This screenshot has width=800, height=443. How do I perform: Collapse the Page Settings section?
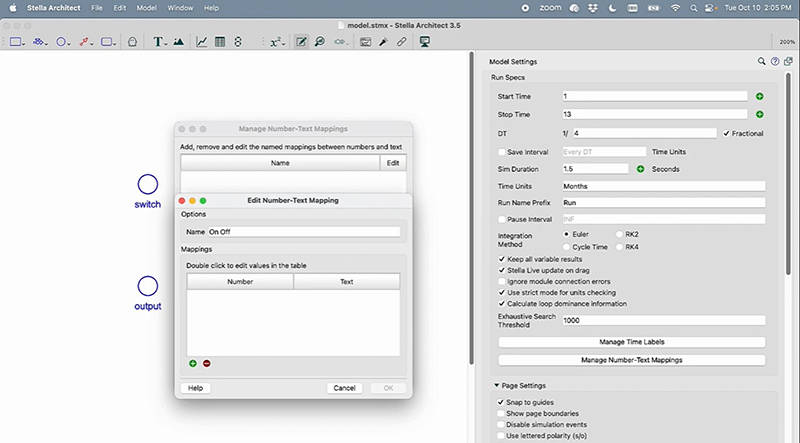[x=495, y=386]
